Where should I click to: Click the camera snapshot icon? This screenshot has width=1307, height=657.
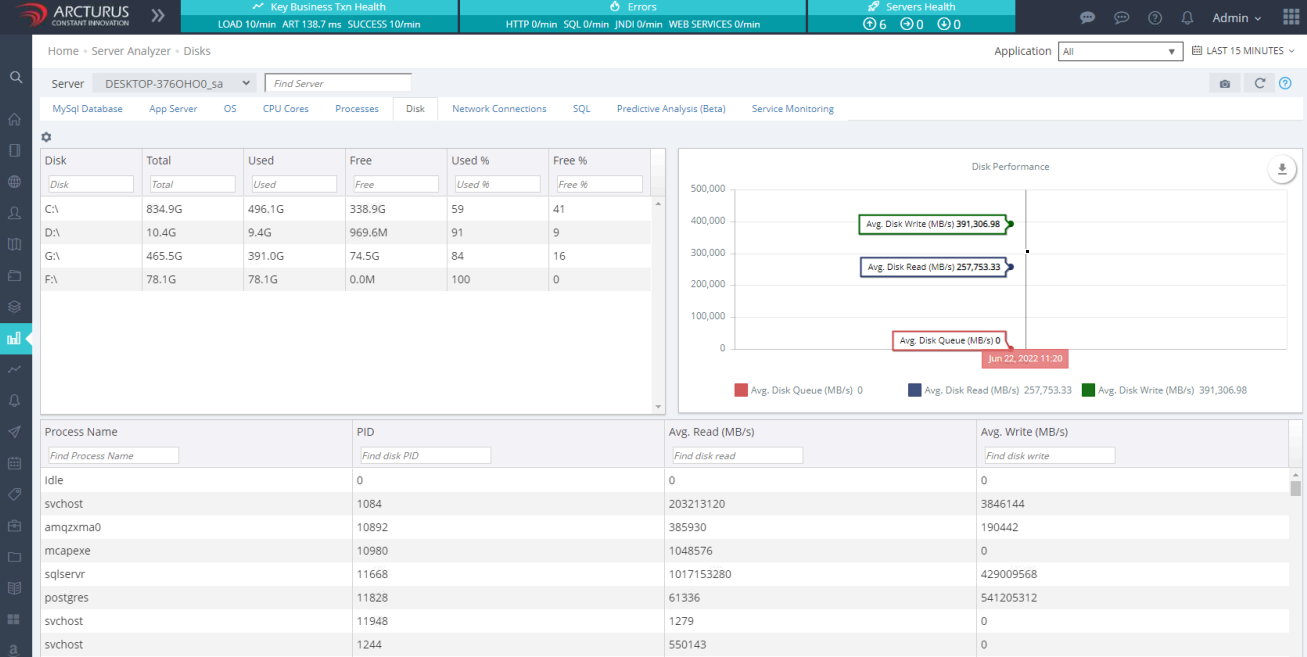1225,84
